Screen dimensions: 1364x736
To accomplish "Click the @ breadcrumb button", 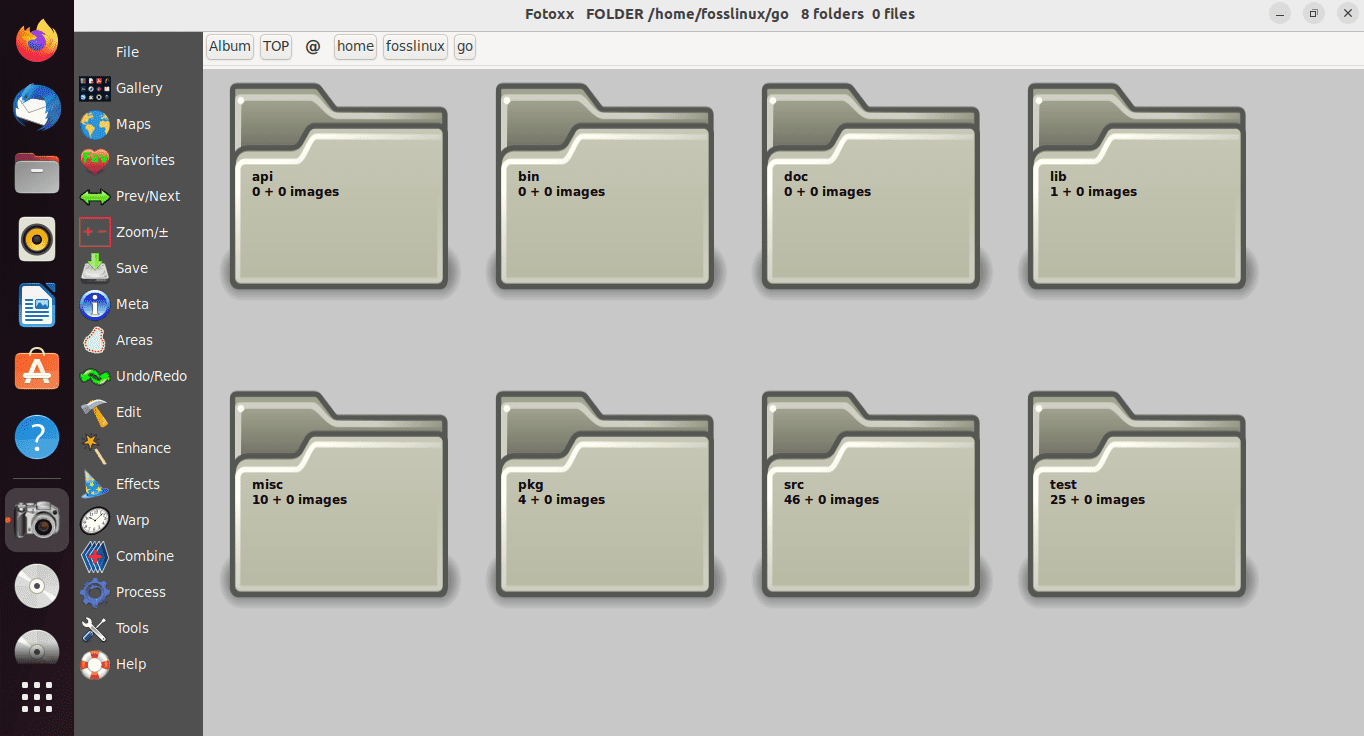I will coord(312,46).
